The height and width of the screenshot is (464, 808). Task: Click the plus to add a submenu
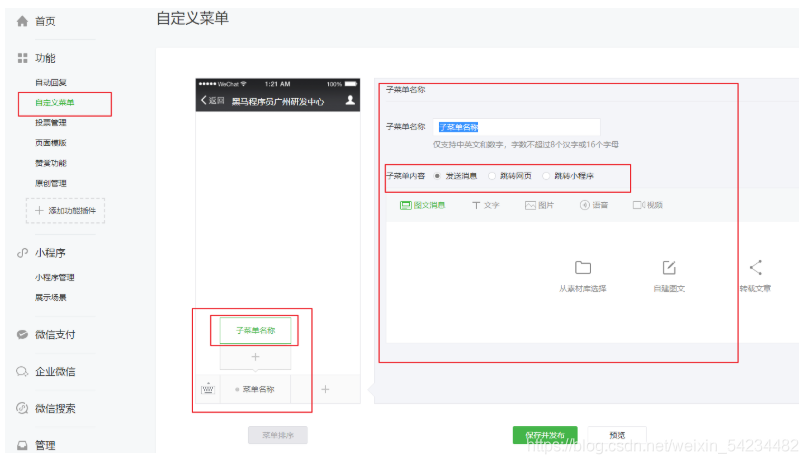[x=255, y=357]
